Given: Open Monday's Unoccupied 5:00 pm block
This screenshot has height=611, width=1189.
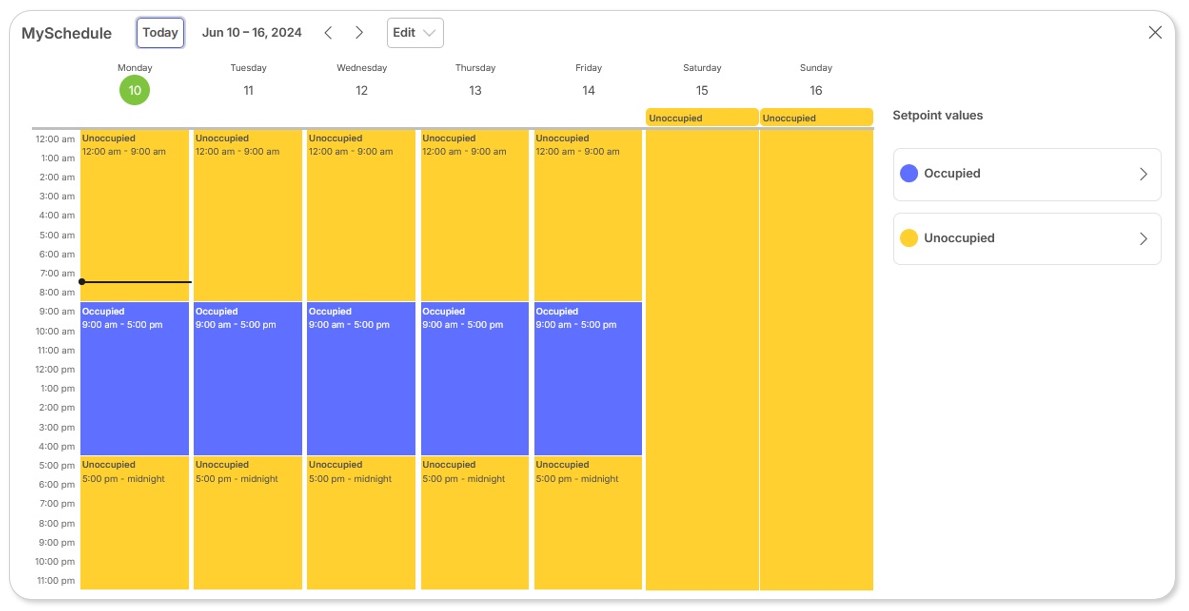Looking at the screenshot, I should tap(134, 523).
